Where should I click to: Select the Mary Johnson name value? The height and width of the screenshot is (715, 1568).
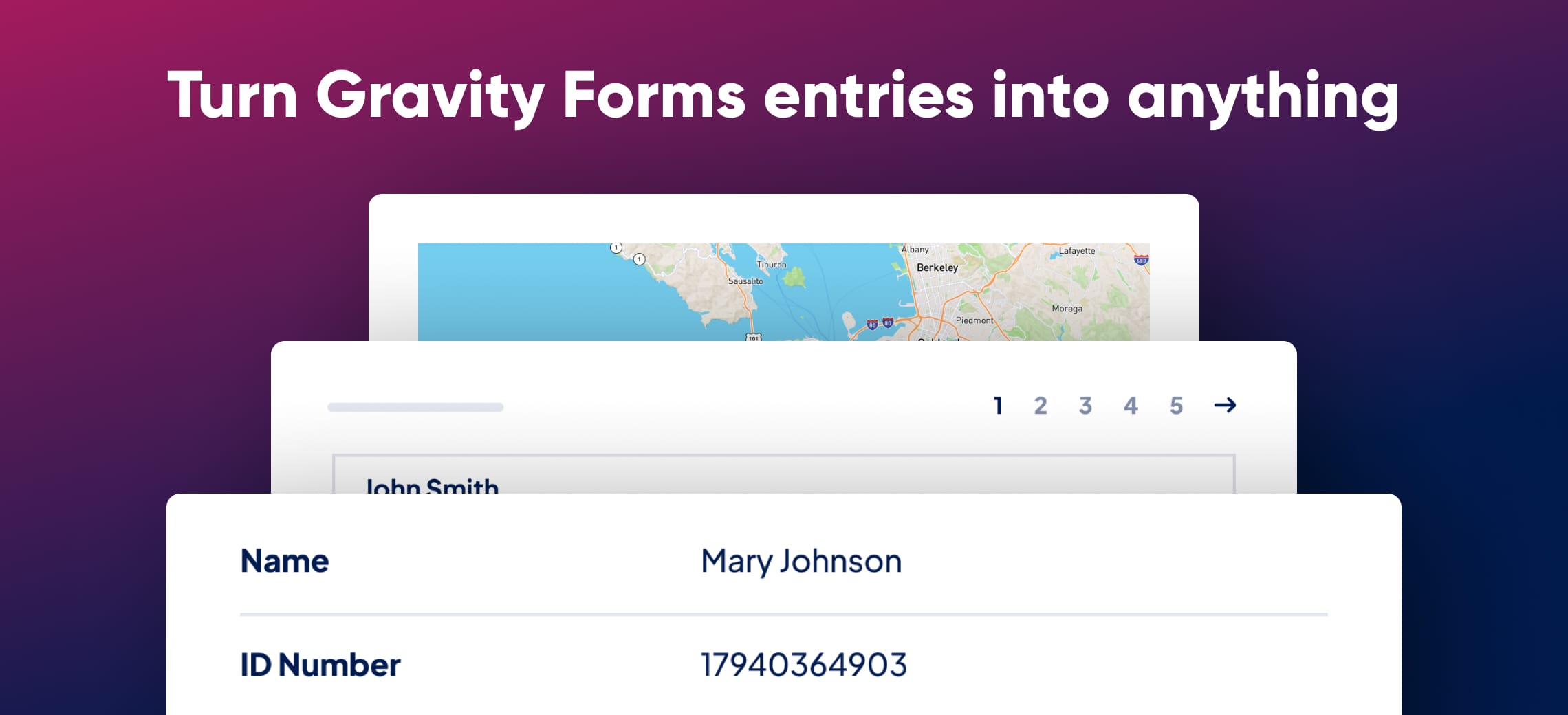(x=801, y=560)
